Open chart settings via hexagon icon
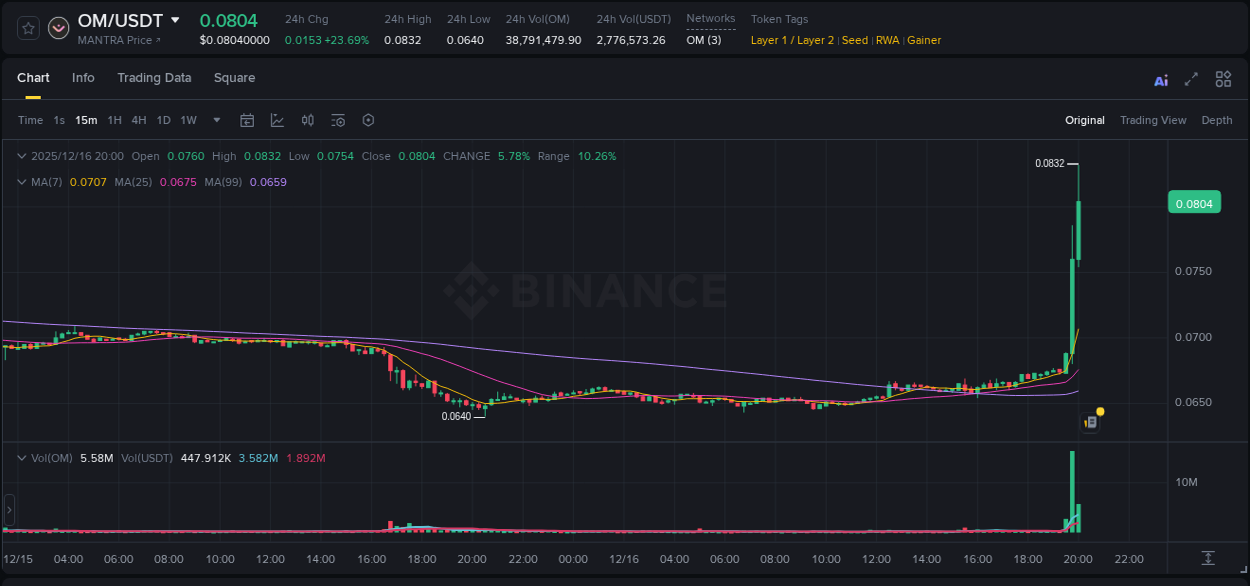Image resolution: width=1250 pixels, height=586 pixels. [368, 120]
